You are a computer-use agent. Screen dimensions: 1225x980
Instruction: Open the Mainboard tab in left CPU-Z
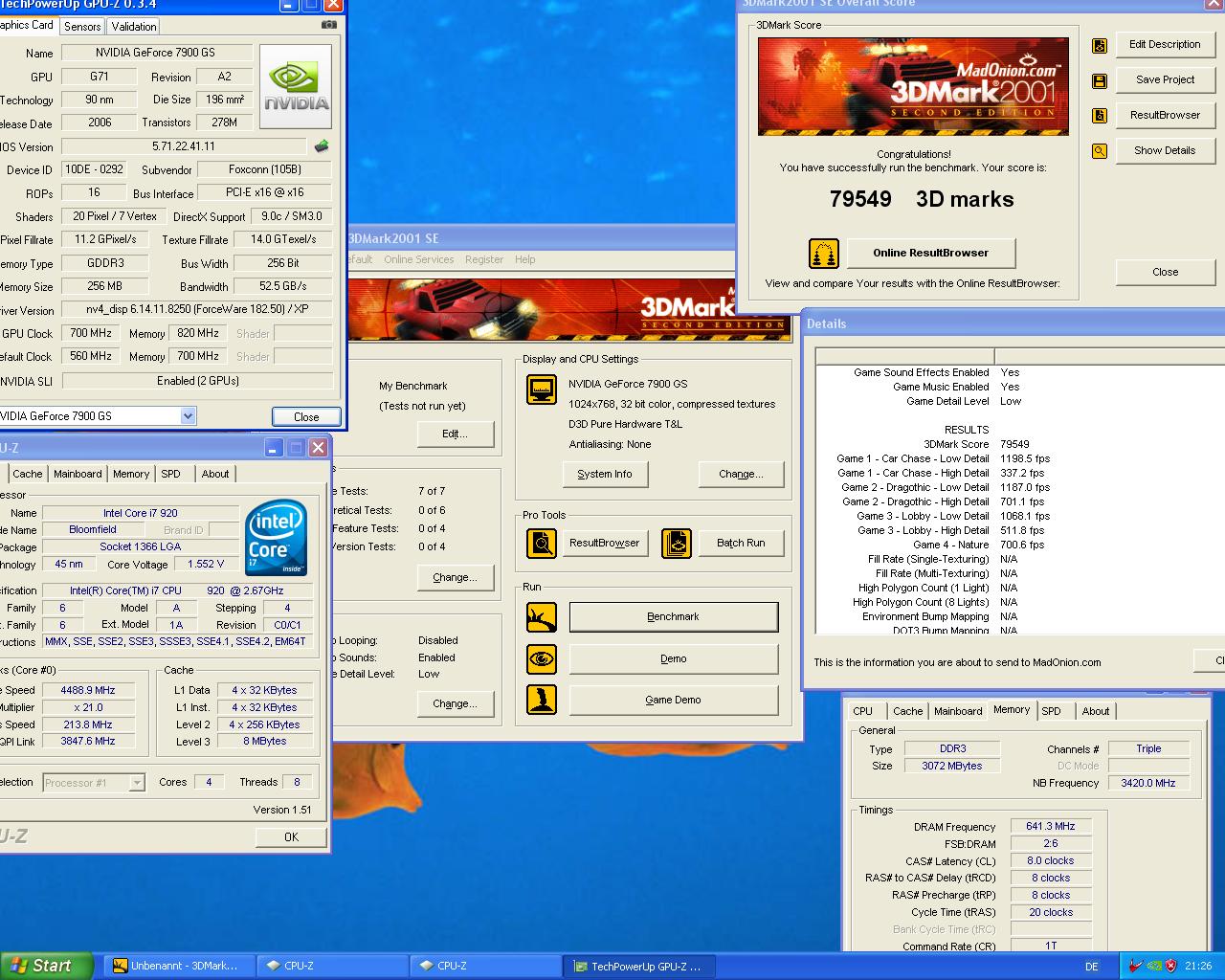tap(78, 474)
